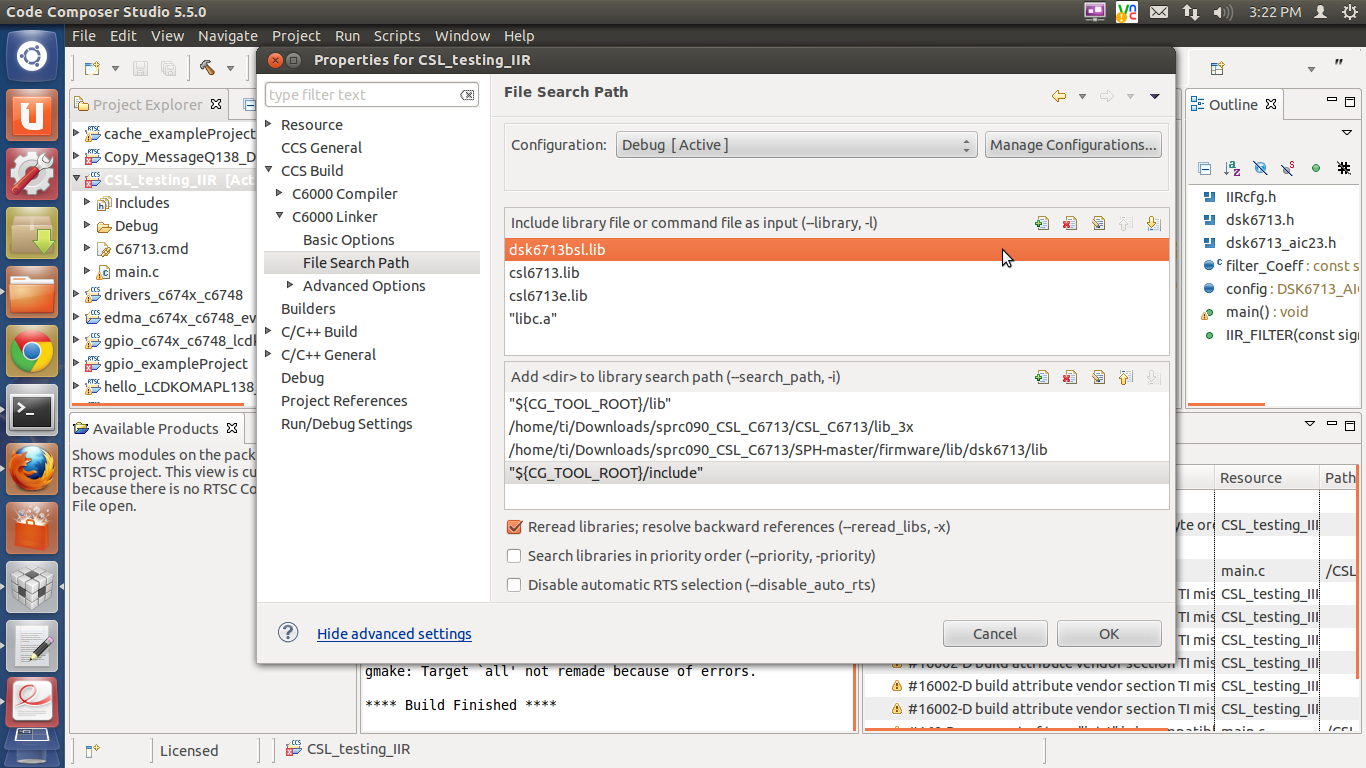The width and height of the screenshot is (1366, 768).
Task: Move the selected library down the list
Action: coord(1155,222)
